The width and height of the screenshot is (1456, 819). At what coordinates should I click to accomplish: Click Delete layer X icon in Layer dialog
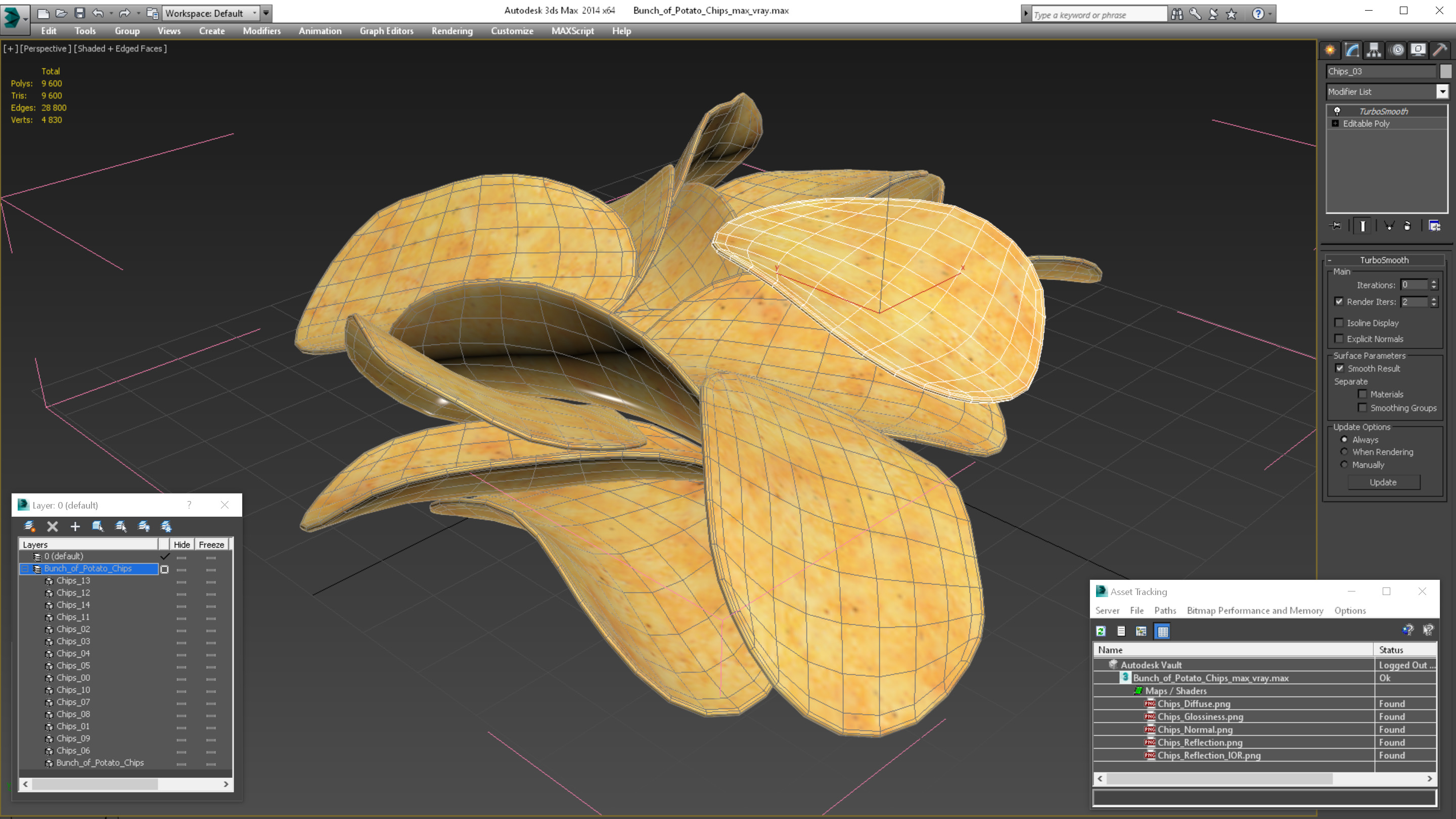click(53, 527)
